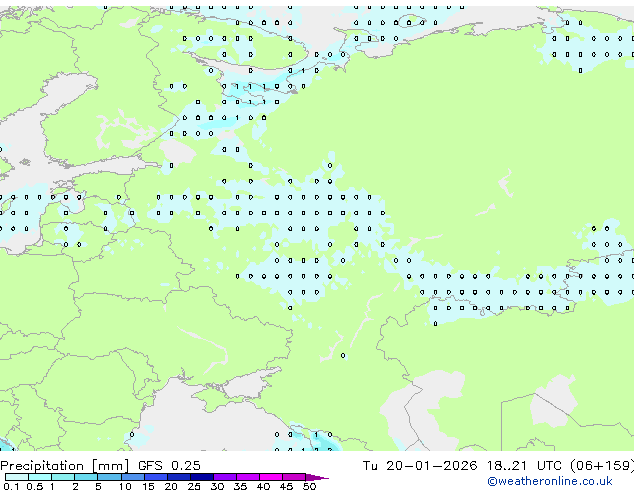This screenshot has width=634, height=490.
Task: Click the (06+159) forecast offset label
Action: click(602, 466)
